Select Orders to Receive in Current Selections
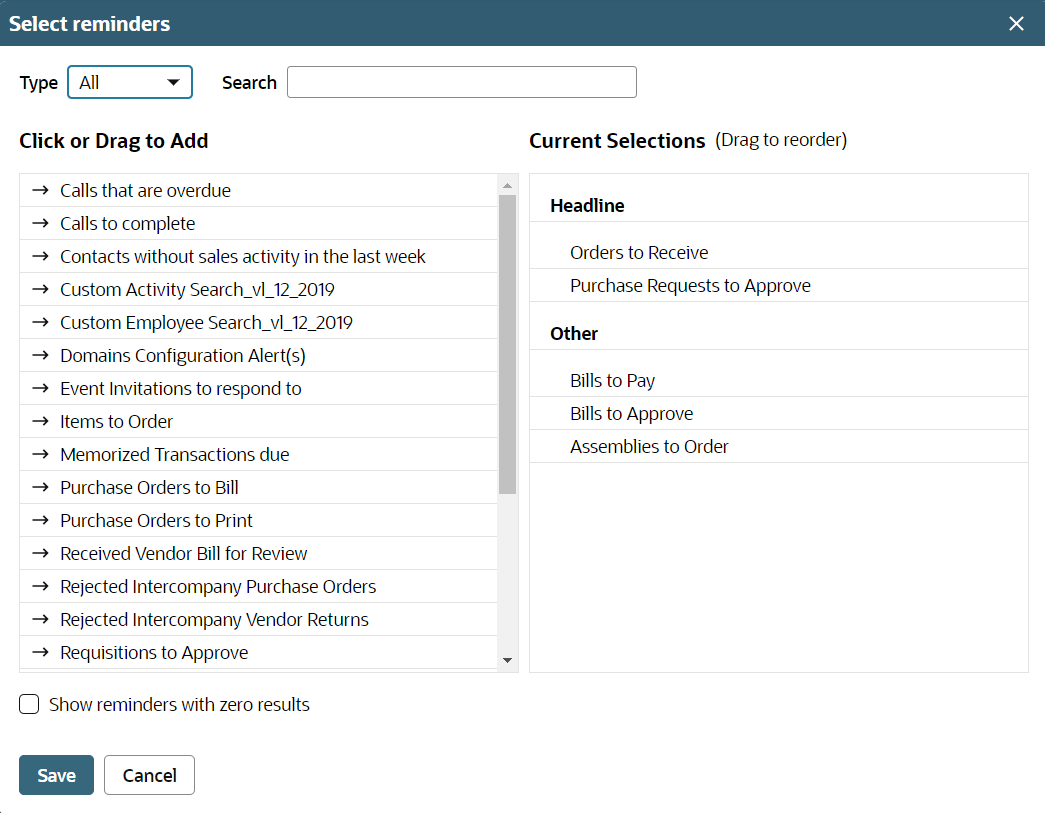 tap(639, 253)
